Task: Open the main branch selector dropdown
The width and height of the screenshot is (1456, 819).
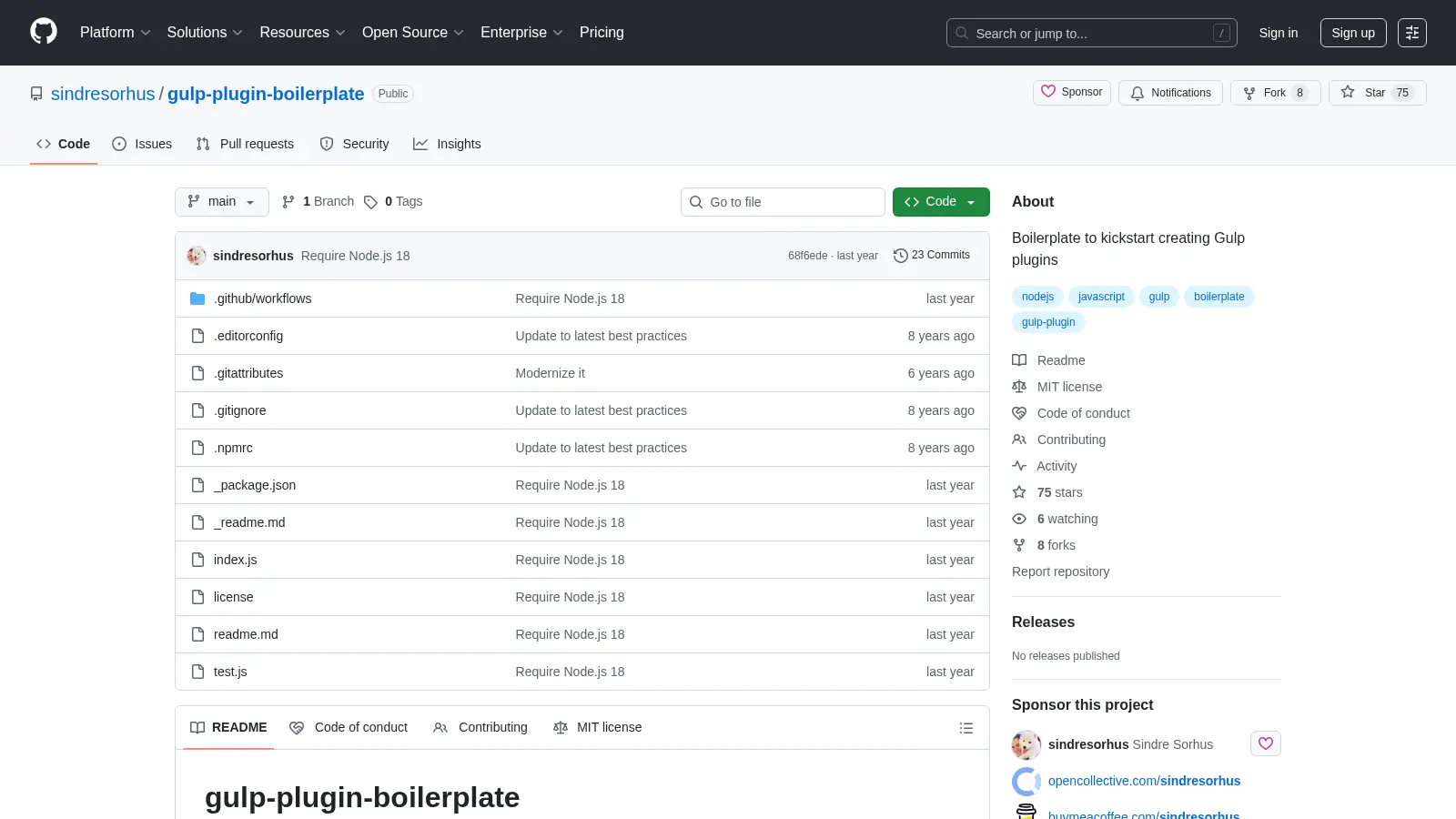Action: pos(222,202)
